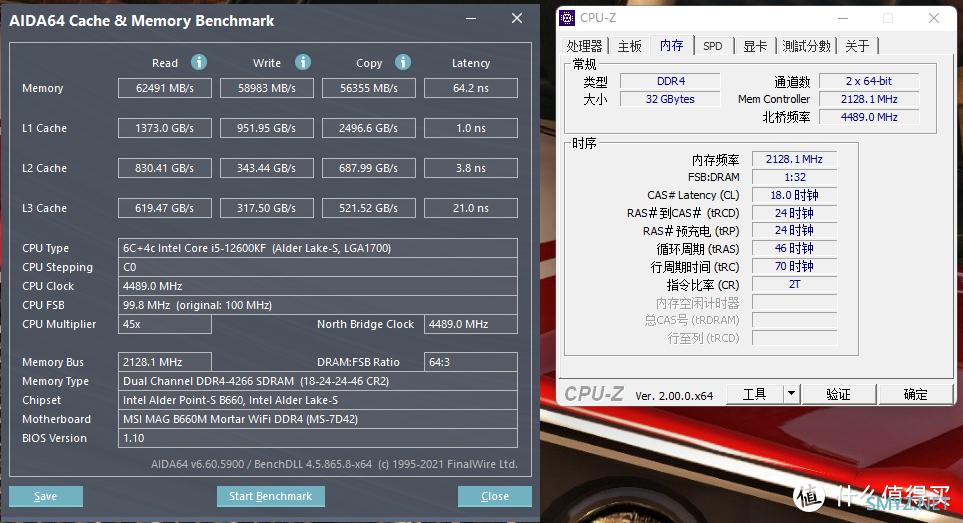
Task: Click the BIOS Version field 1.10
Action: (x=318, y=438)
